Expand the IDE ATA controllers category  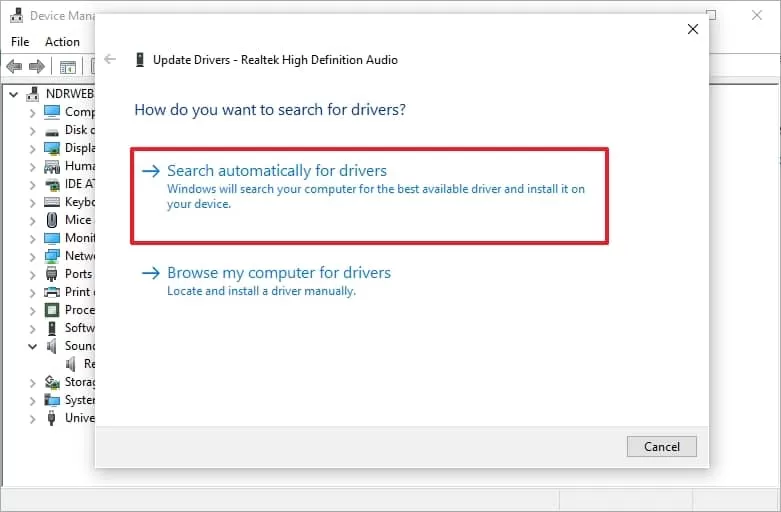(33, 184)
